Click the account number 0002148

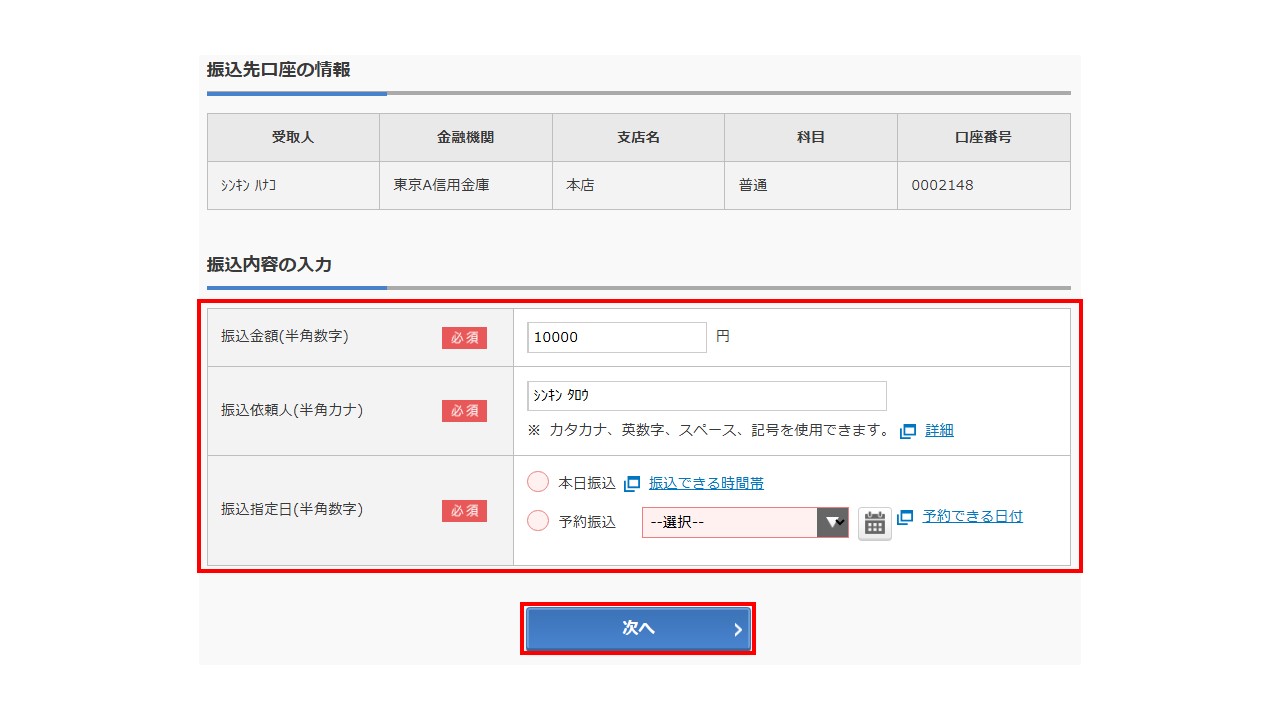point(942,185)
